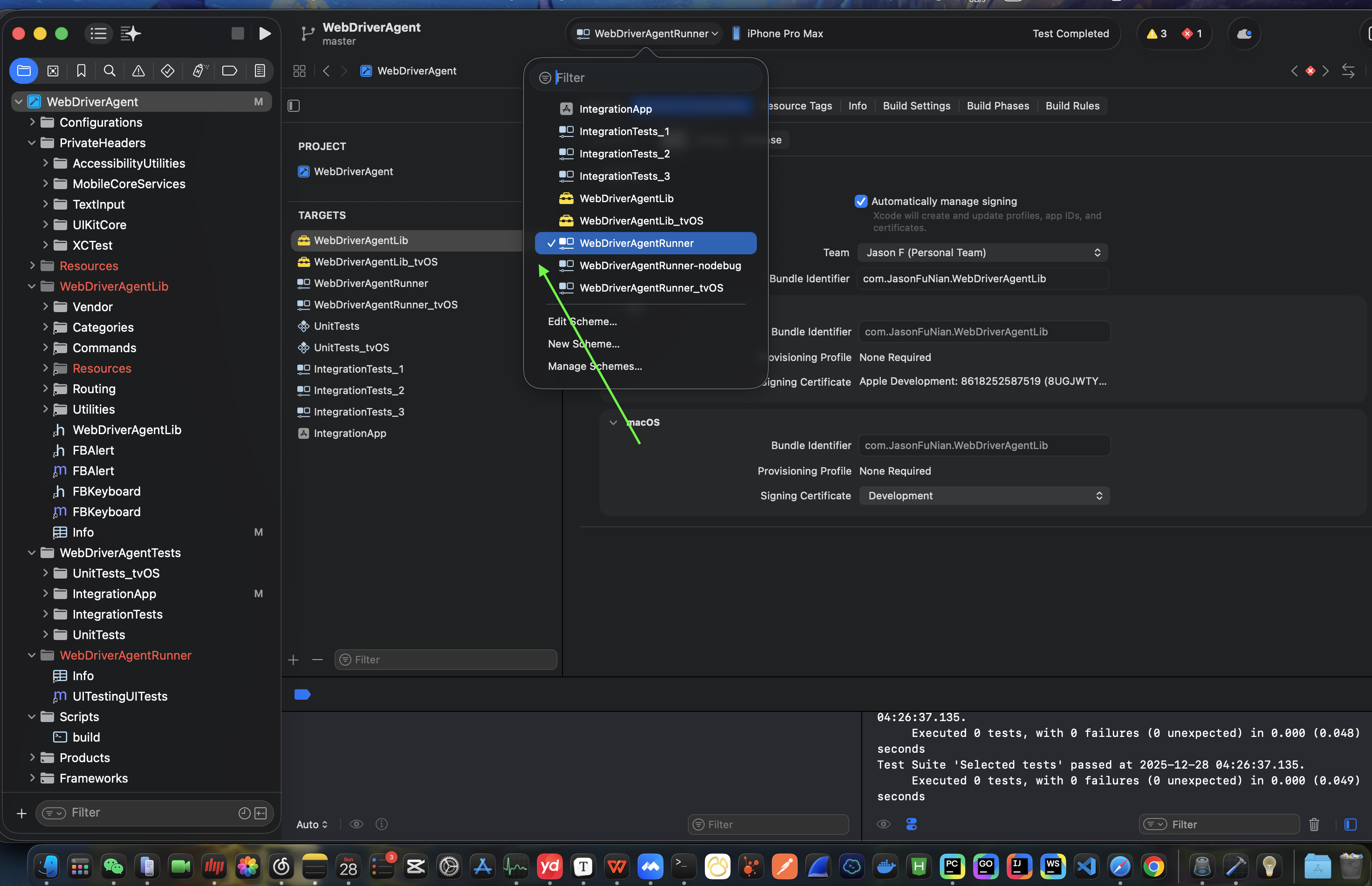
Task: Open Google Chrome from the Dock
Action: click(1153, 866)
